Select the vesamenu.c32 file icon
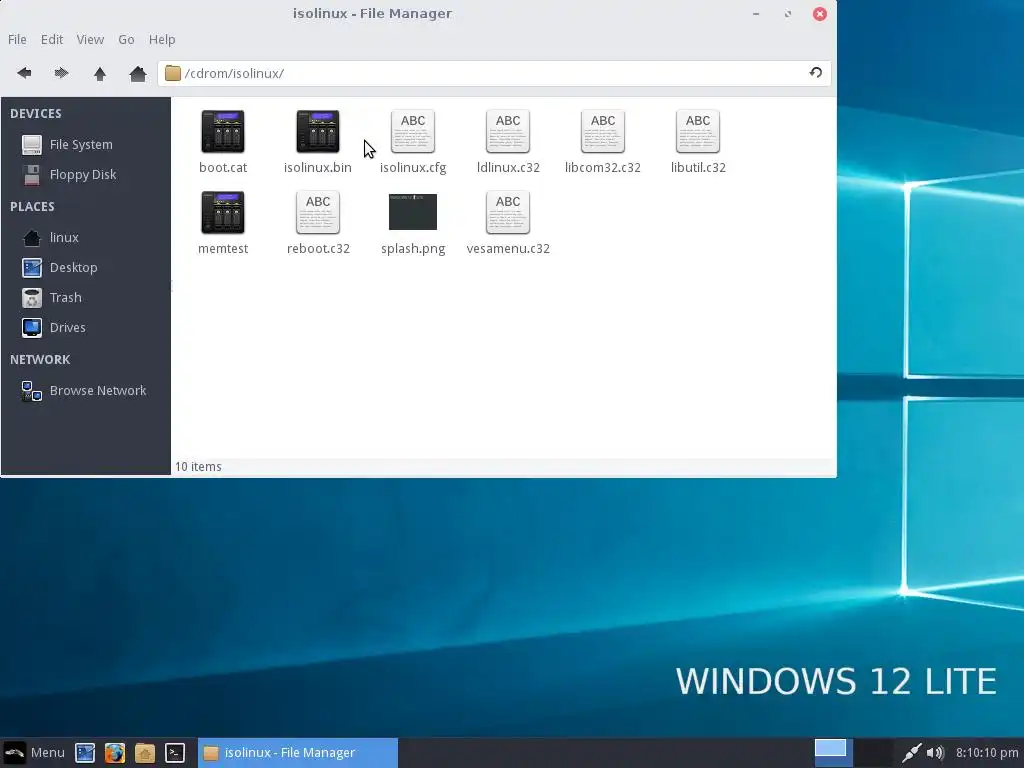Screen dimensions: 1024x768 (x=507, y=212)
